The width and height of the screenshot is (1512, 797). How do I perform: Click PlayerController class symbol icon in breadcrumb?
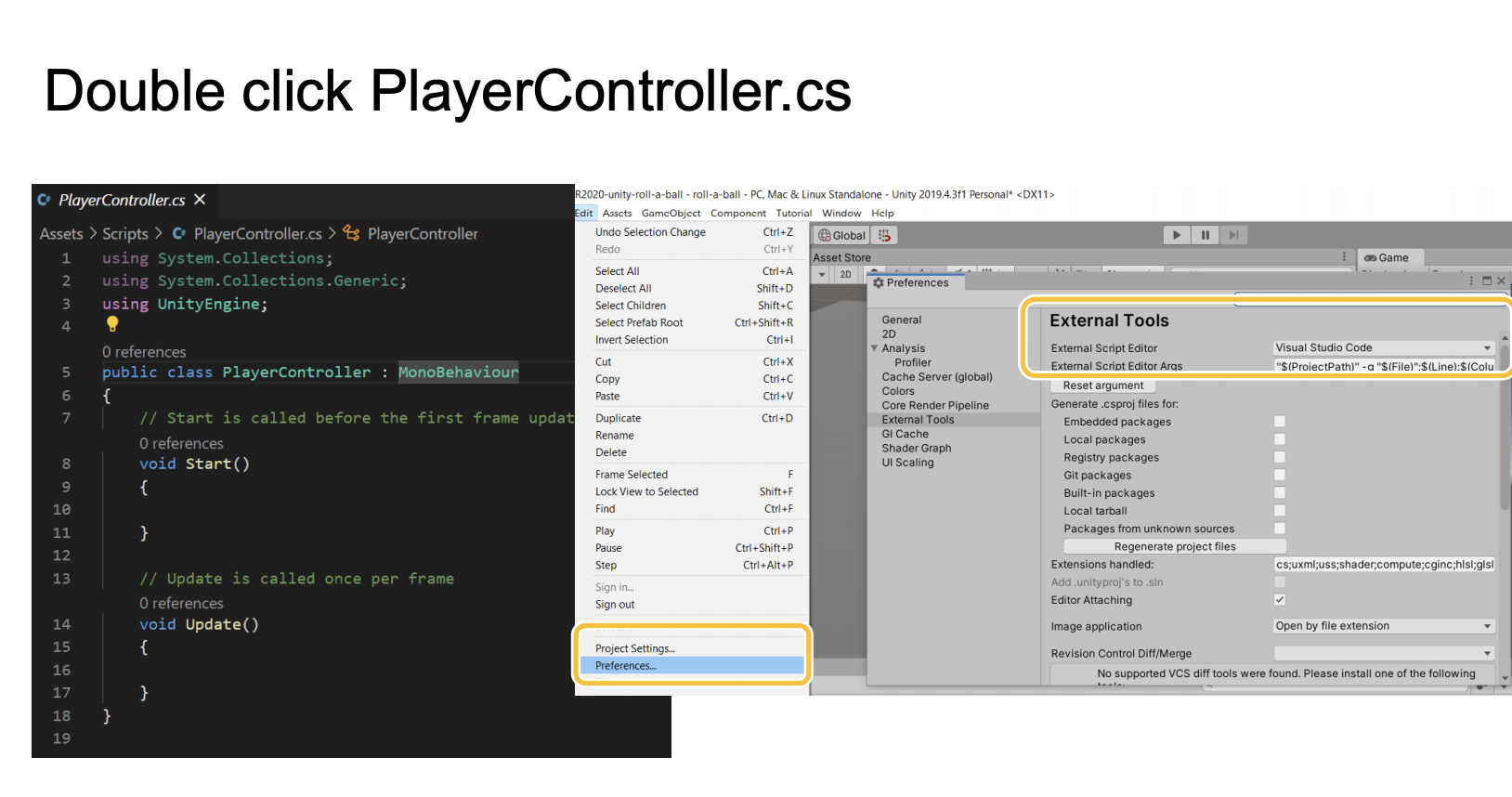coord(351,233)
